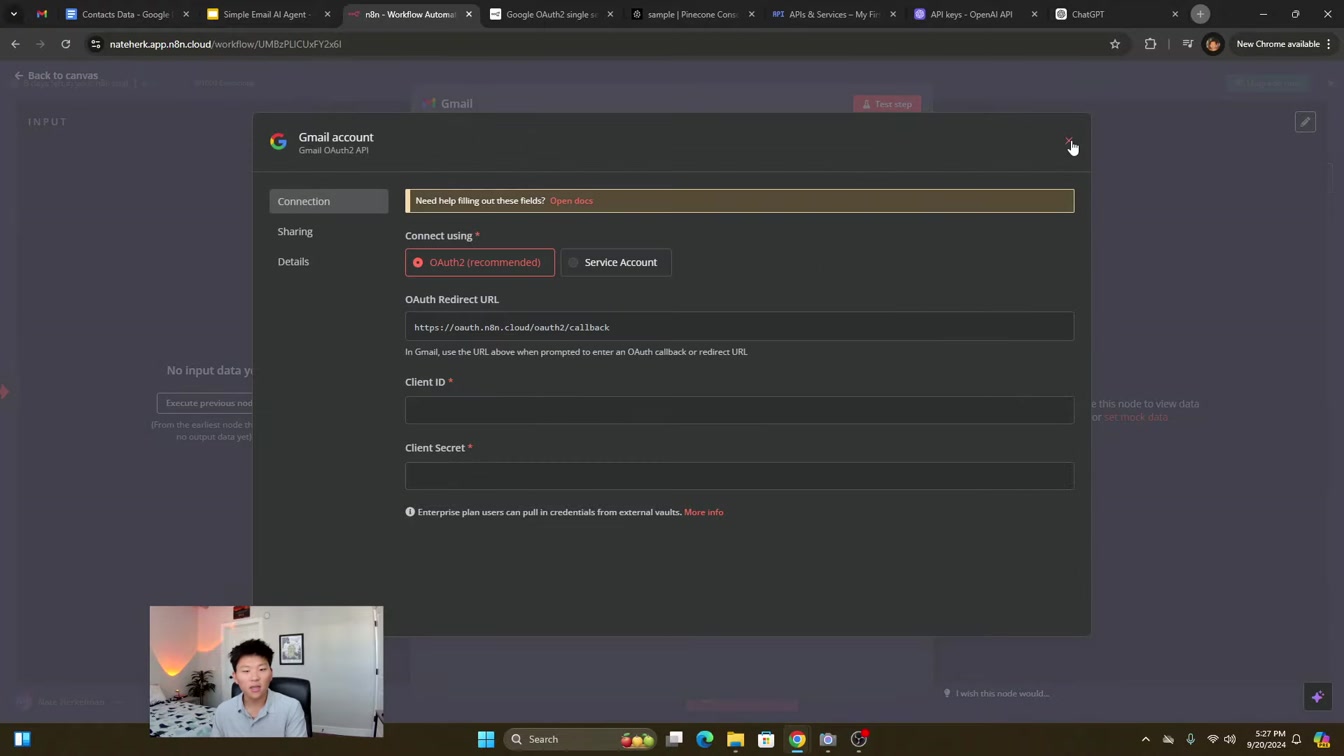Click the OAuth Redirect URL field
The image size is (1344, 756).
[739, 327]
